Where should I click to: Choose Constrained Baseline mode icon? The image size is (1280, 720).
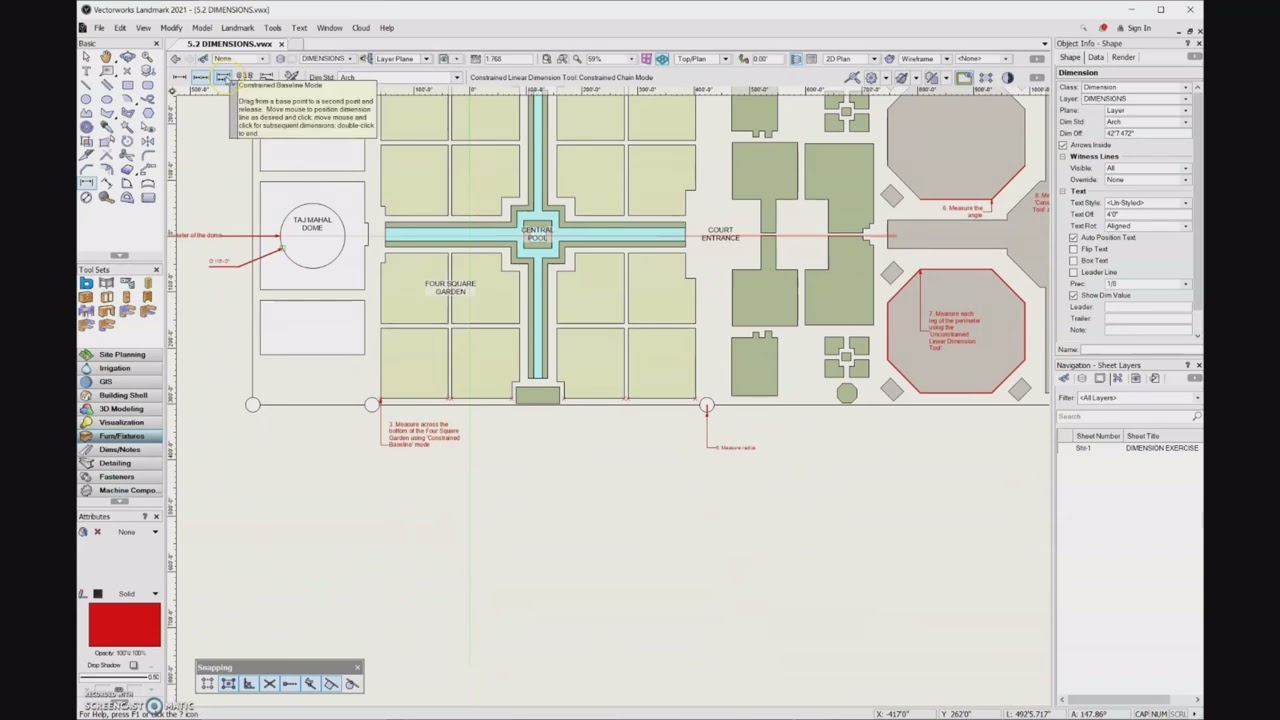(x=223, y=77)
